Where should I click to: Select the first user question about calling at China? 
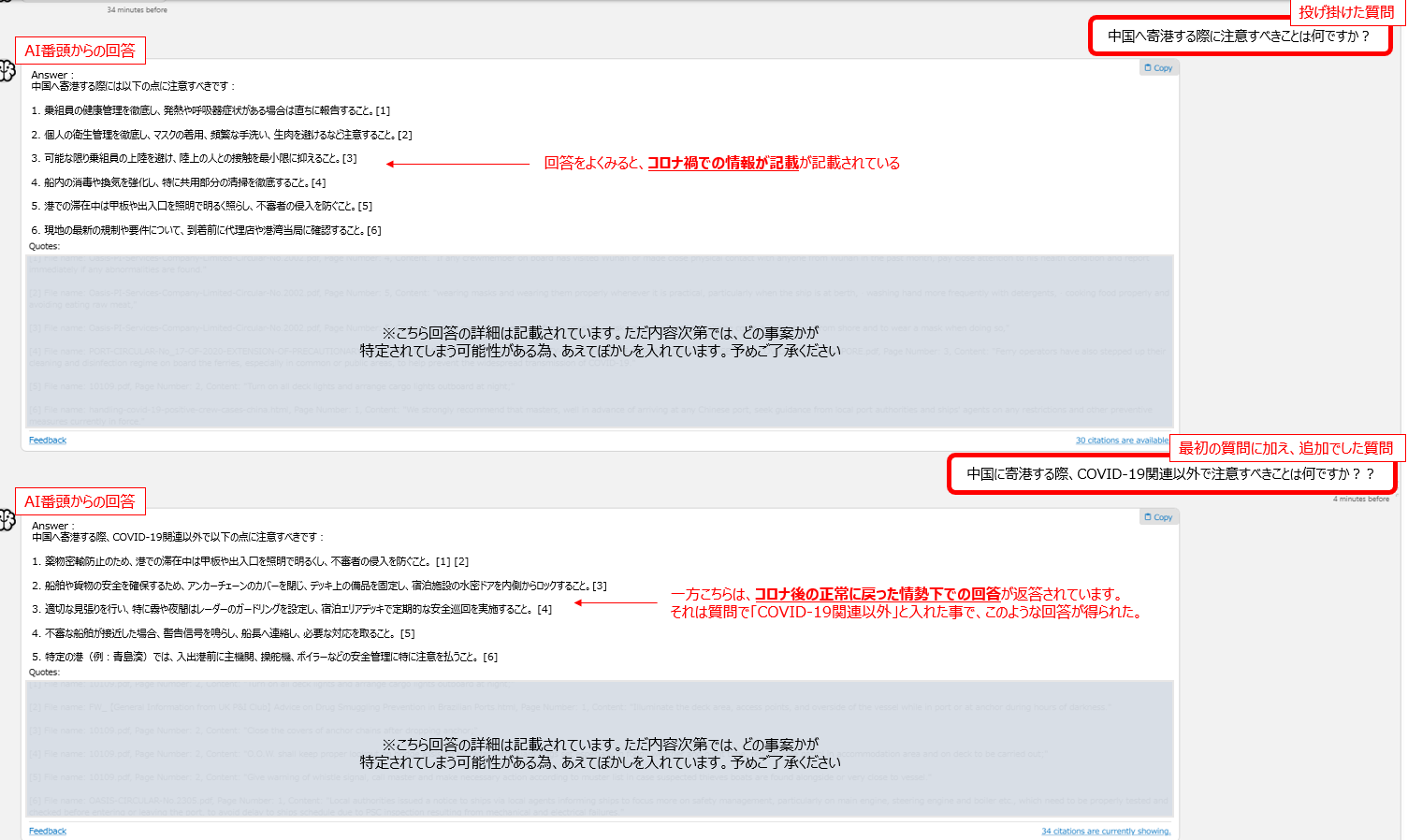pyautogui.click(x=1239, y=36)
